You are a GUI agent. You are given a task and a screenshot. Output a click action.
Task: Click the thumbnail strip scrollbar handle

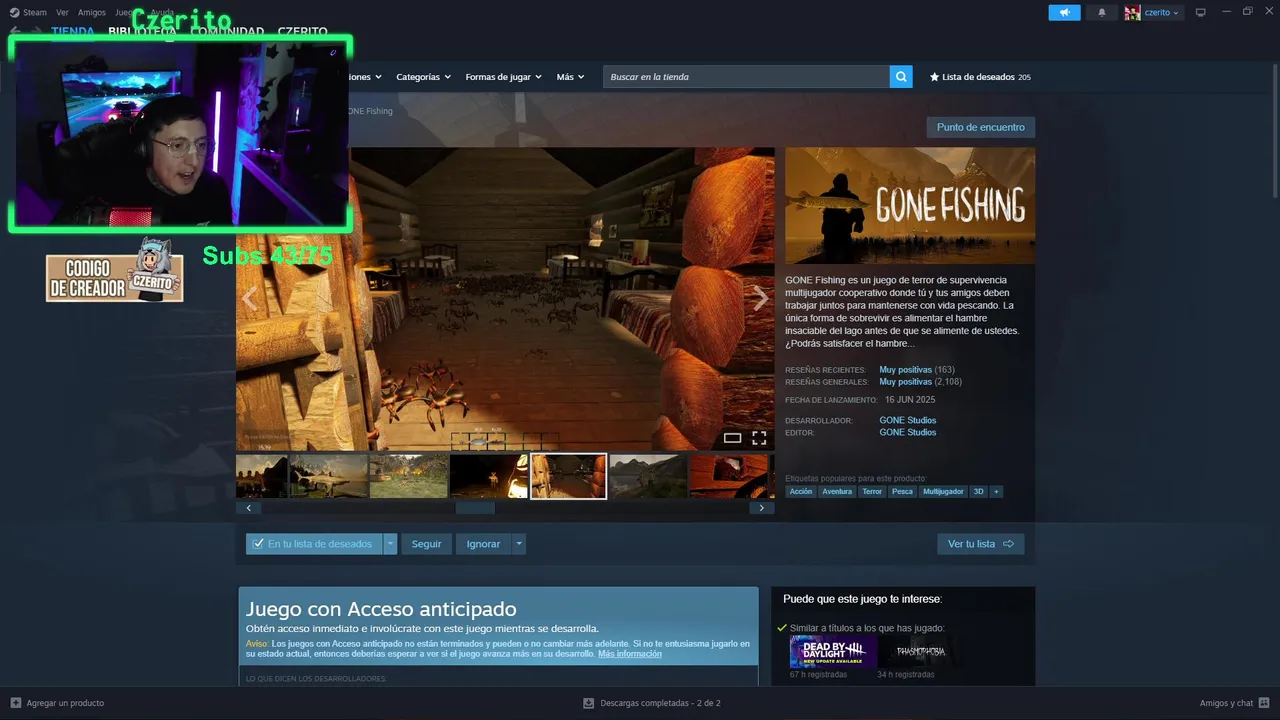click(x=475, y=508)
